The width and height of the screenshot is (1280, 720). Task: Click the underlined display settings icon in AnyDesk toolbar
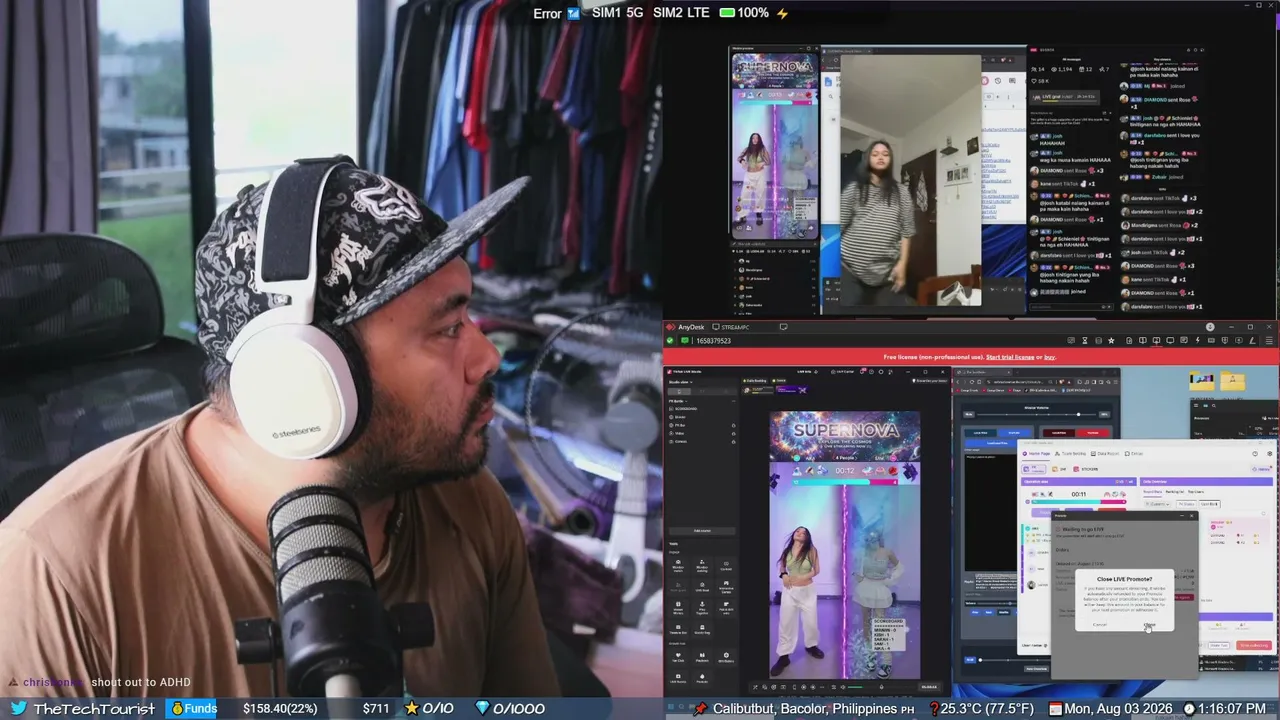click(x=1155, y=341)
